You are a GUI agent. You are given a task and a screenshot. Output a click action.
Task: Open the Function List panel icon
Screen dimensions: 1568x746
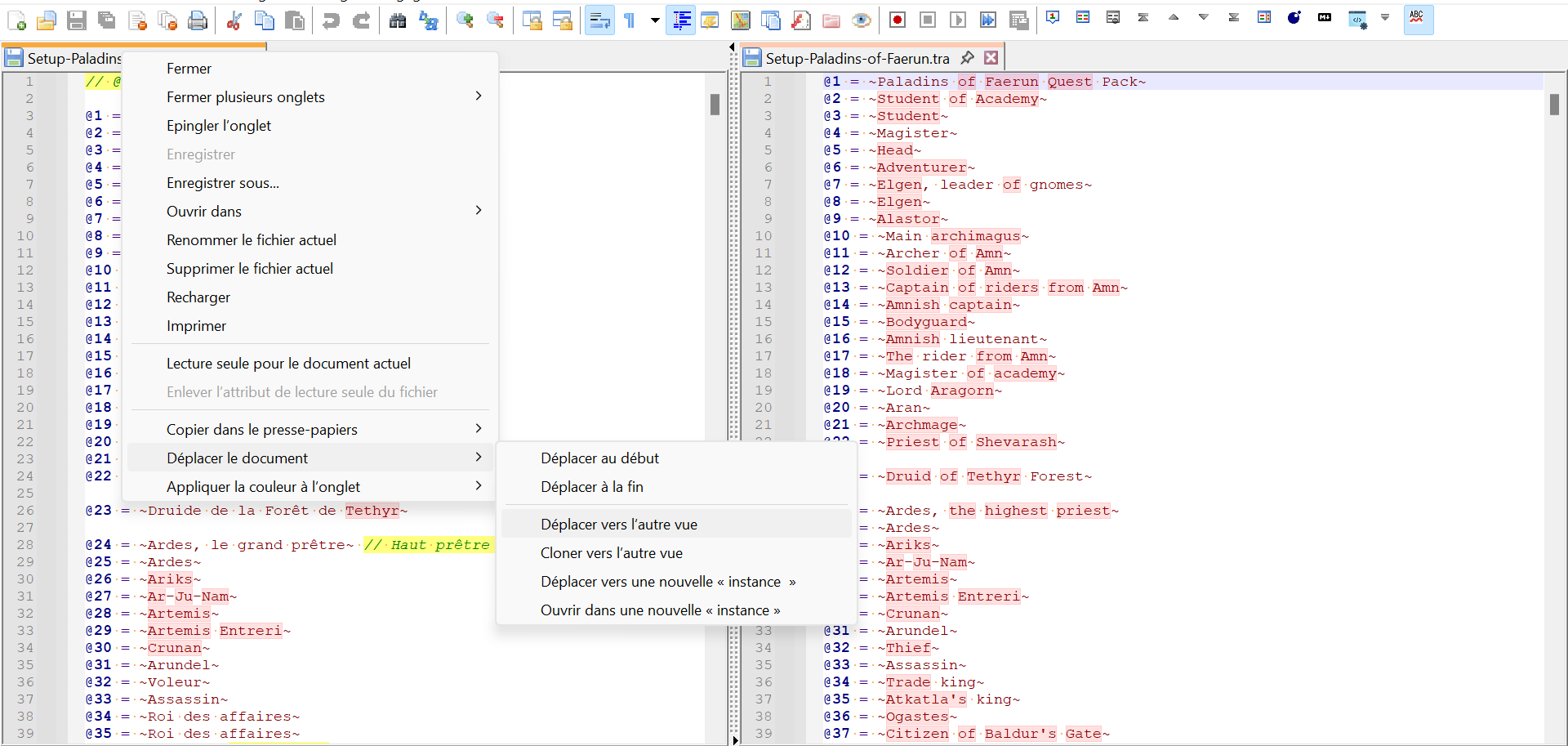coord(801,20)
